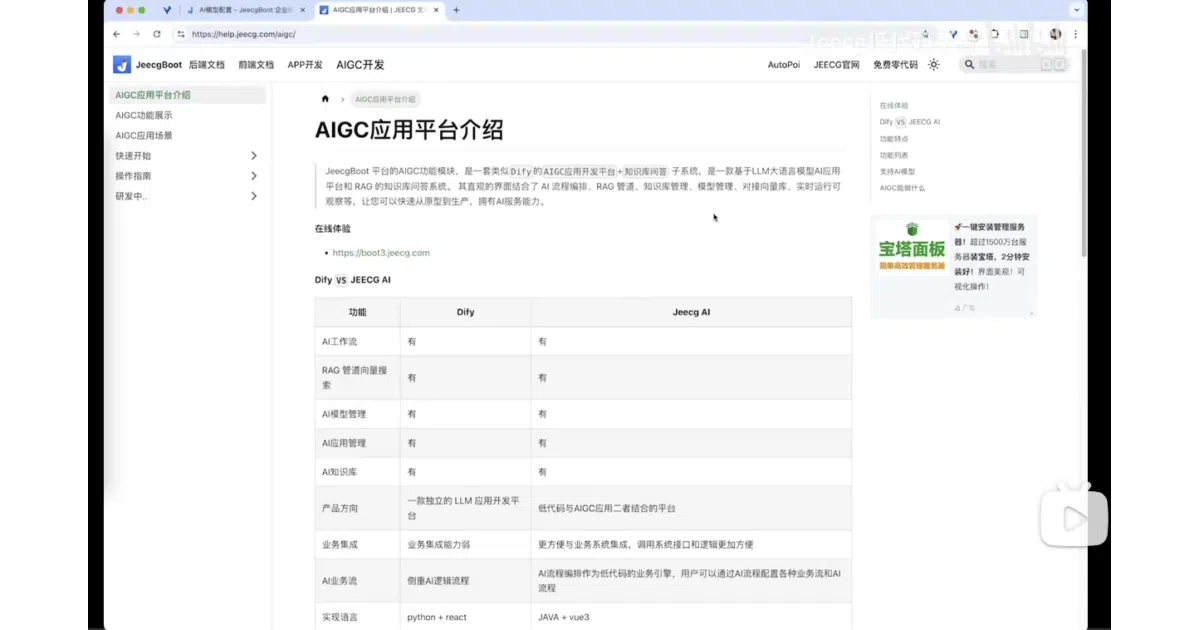Screen dimensions: 1200x630
Task: Jump to Dify VS JEECG AI in contents
Action: tap(910, 122)
